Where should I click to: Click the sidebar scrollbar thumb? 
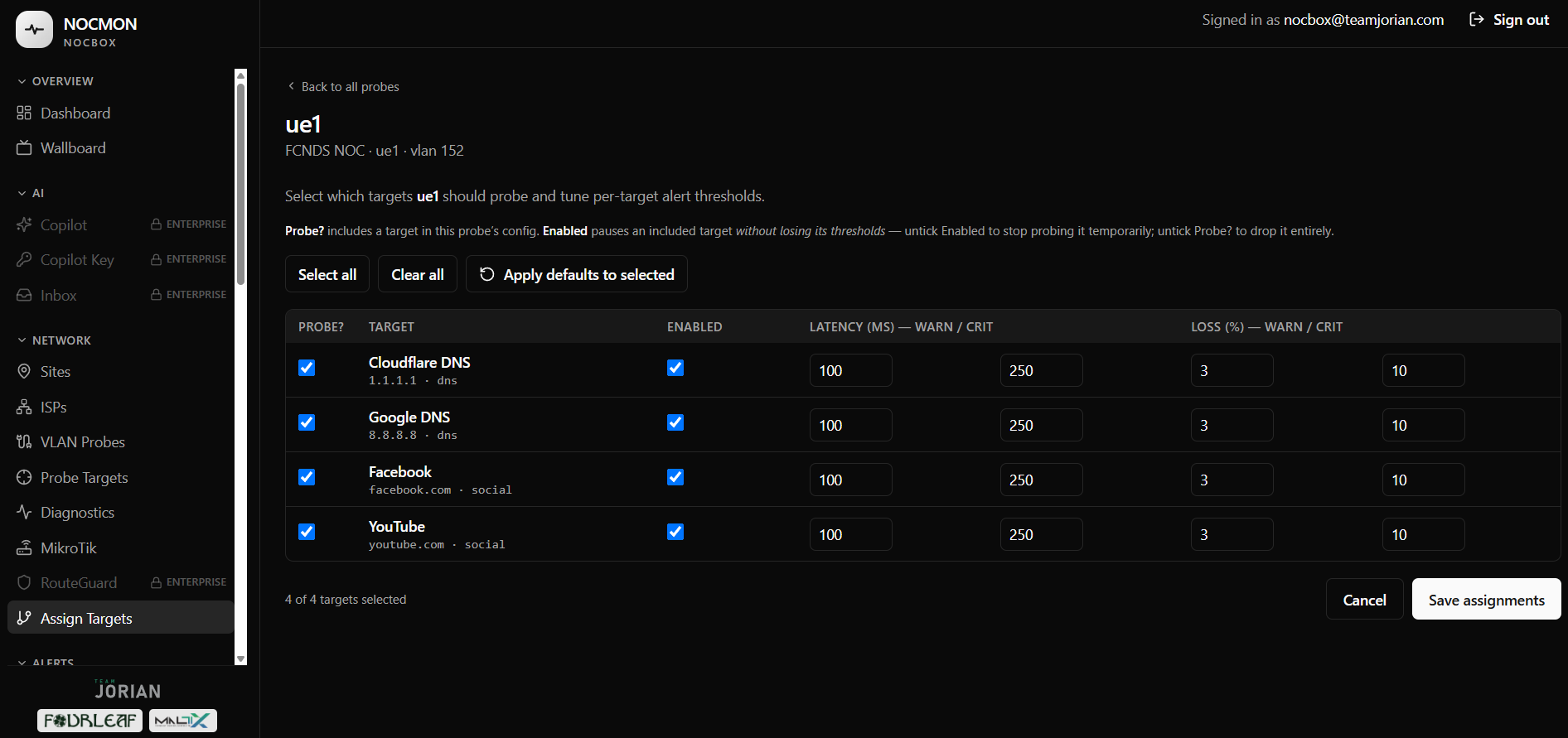(x=241, y=184)
